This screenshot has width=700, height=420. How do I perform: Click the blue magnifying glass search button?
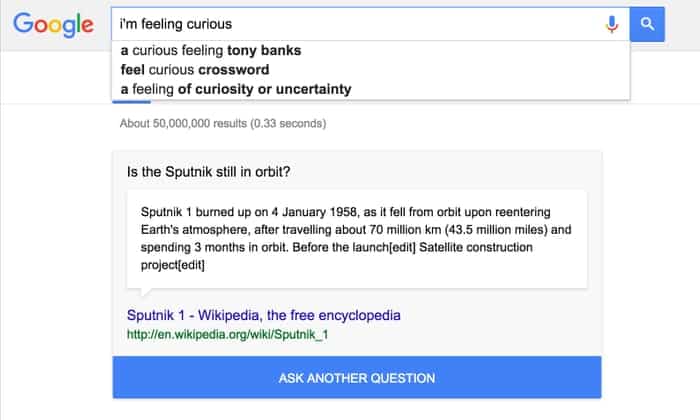(x=647, y=24)
